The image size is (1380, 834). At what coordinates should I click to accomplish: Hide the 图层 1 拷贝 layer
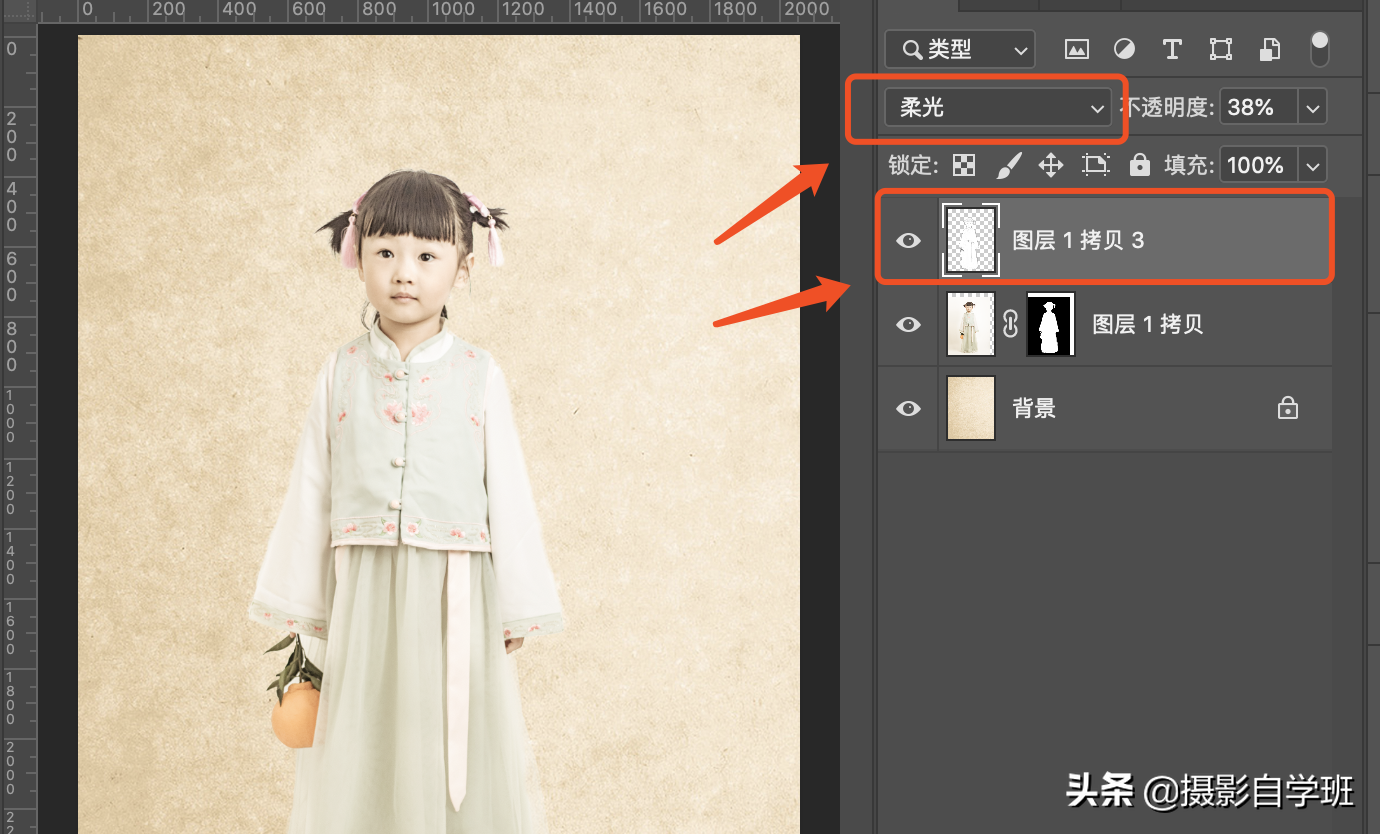[x=908, y=324]
